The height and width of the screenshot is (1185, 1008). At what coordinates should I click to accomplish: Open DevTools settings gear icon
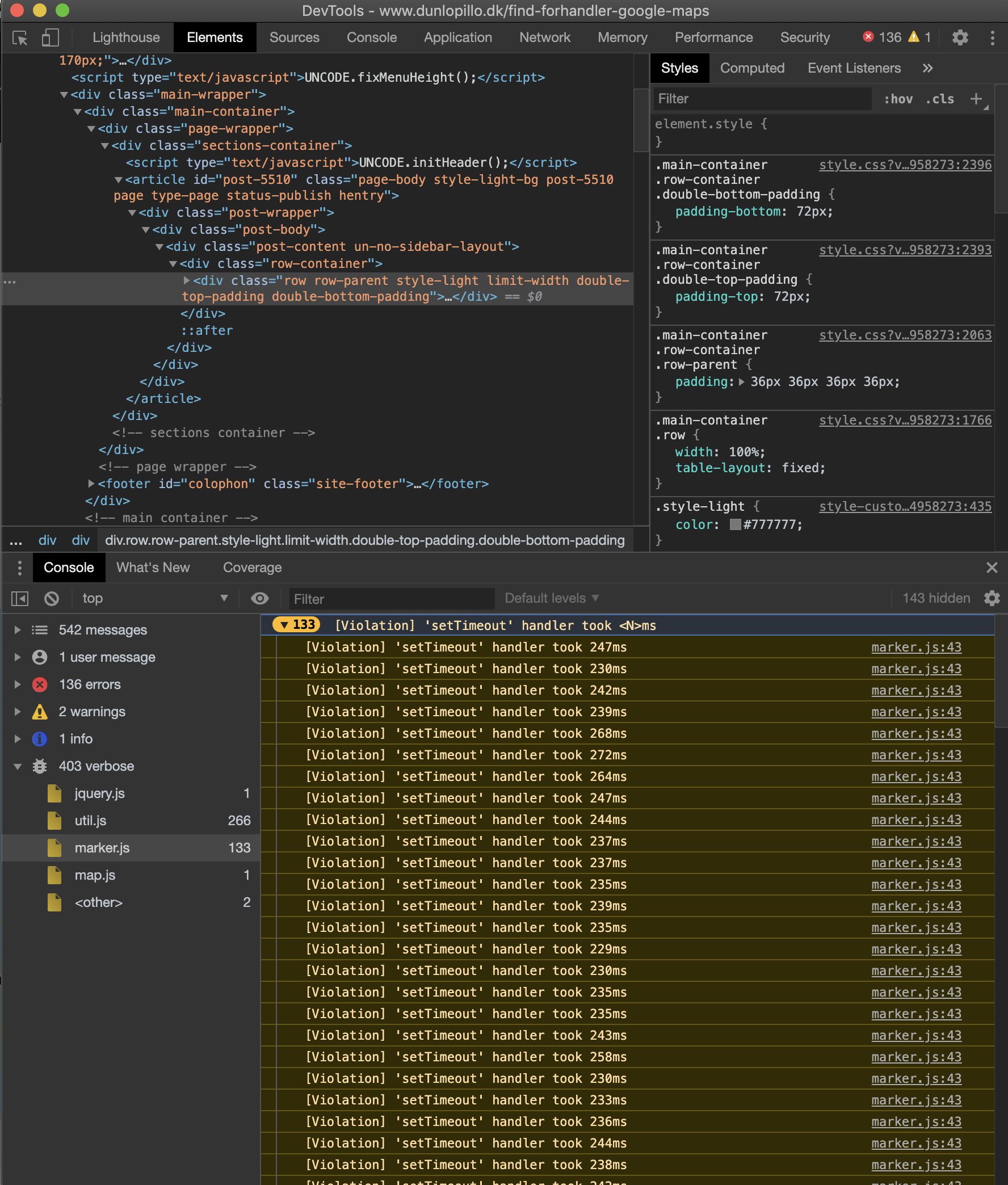pos(960,37)
